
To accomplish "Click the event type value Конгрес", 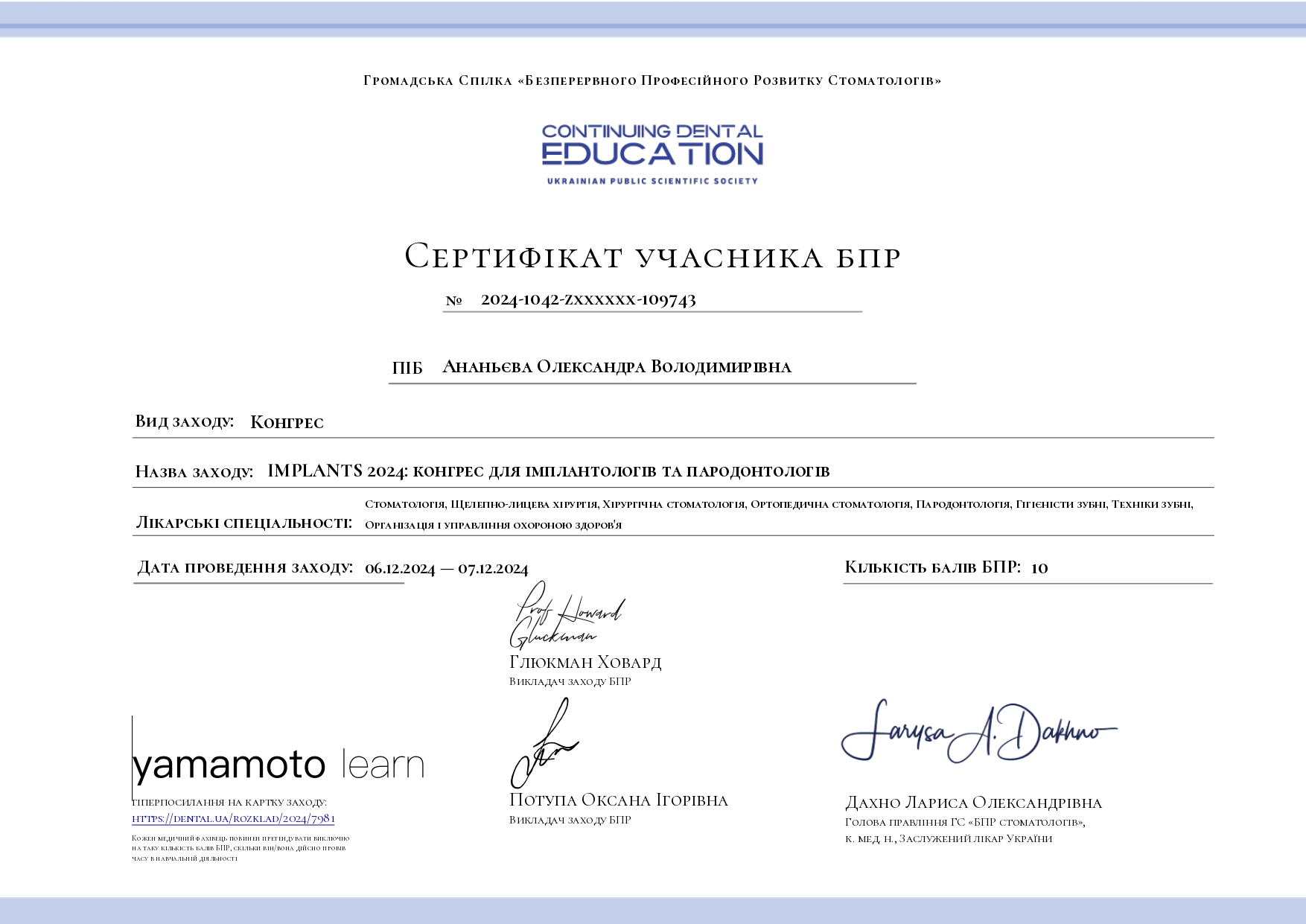I will pyautogui.click(x=287, y=423).
